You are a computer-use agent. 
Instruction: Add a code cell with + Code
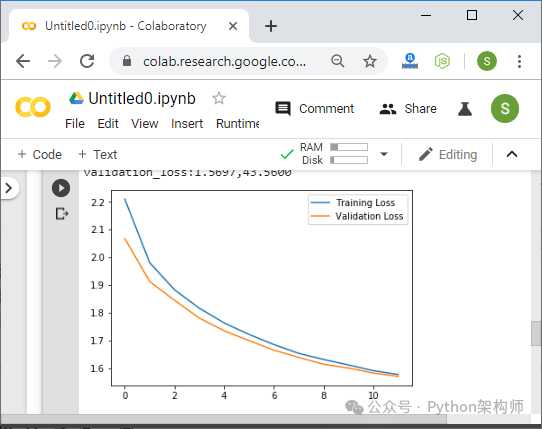pos(40,154)
